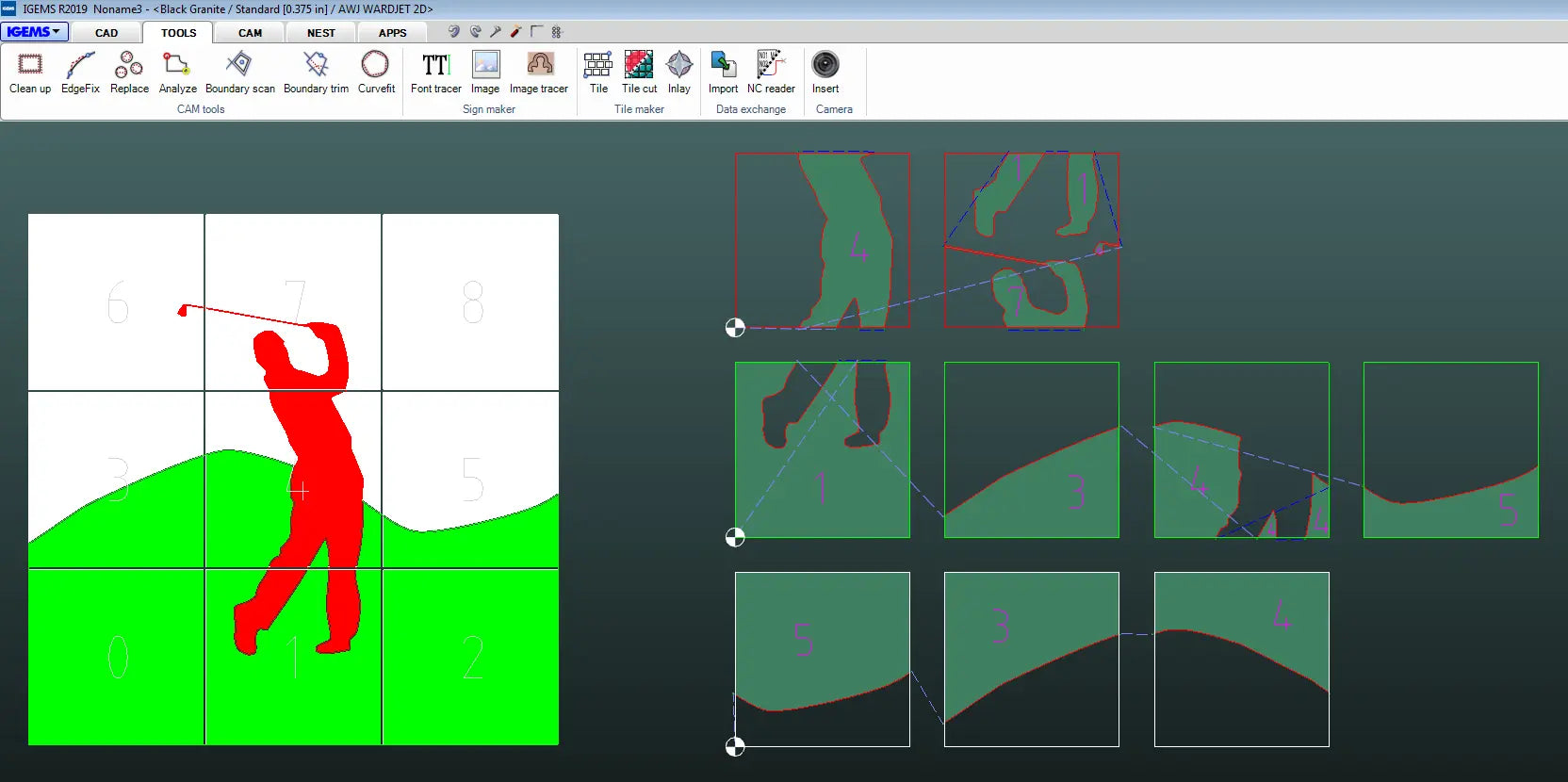
Task: Click the Import data exchange button
Action: pyautogui.click(x=723, y=73)
